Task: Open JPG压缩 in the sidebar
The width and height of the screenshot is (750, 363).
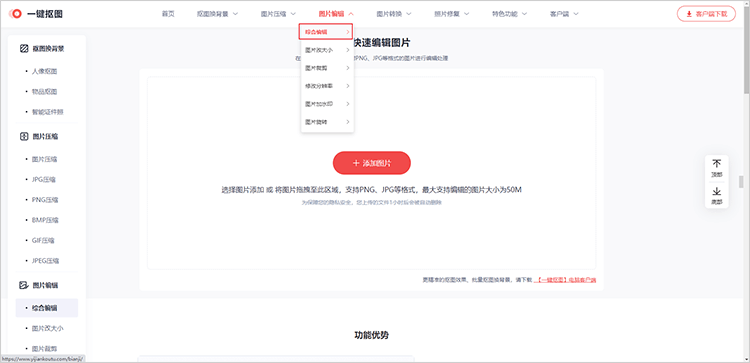Action: tap(44, 180)
